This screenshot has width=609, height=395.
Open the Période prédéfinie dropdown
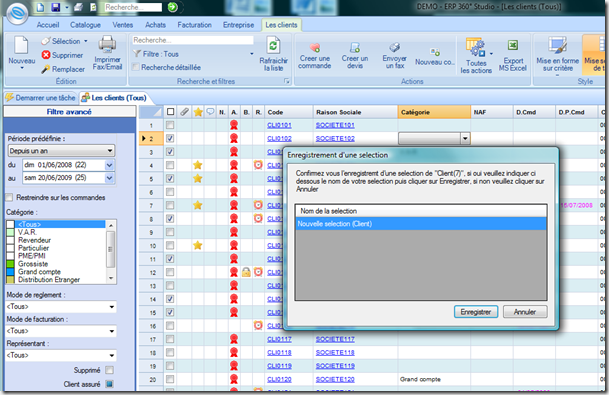[61, 151]
